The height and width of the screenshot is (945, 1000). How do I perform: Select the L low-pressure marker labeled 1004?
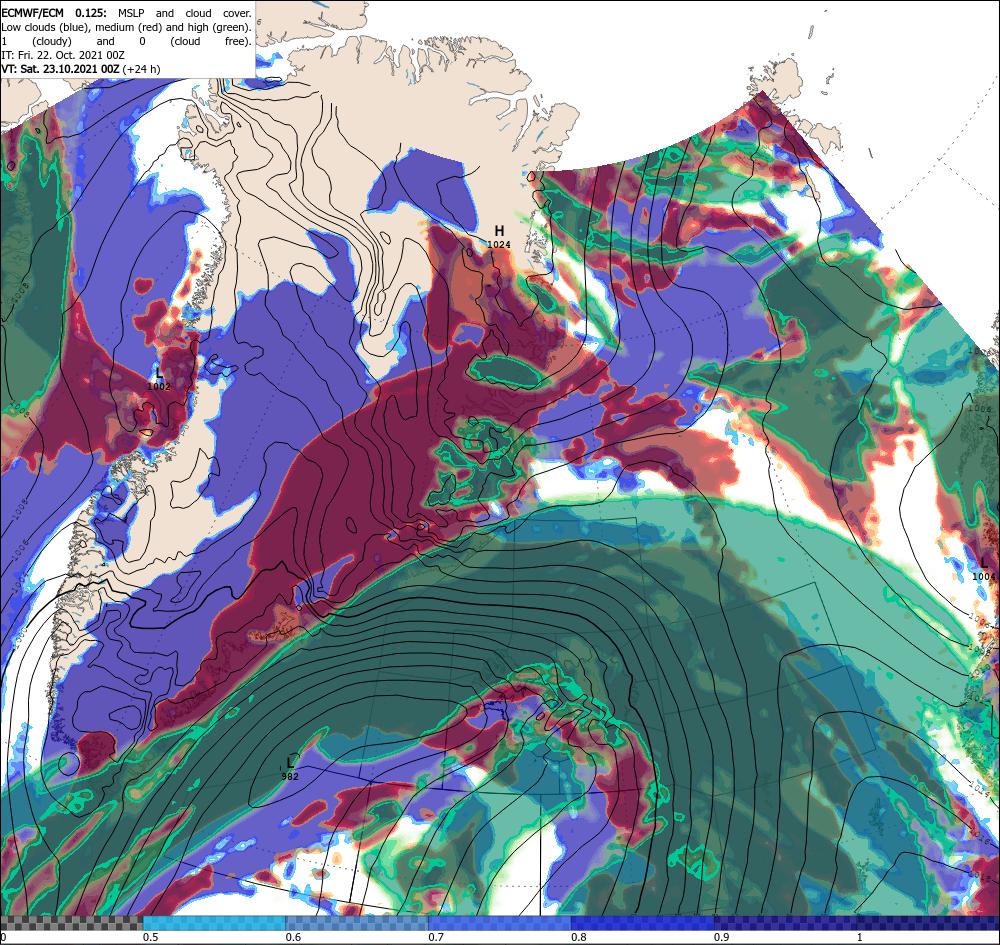(x=984, y=563)
